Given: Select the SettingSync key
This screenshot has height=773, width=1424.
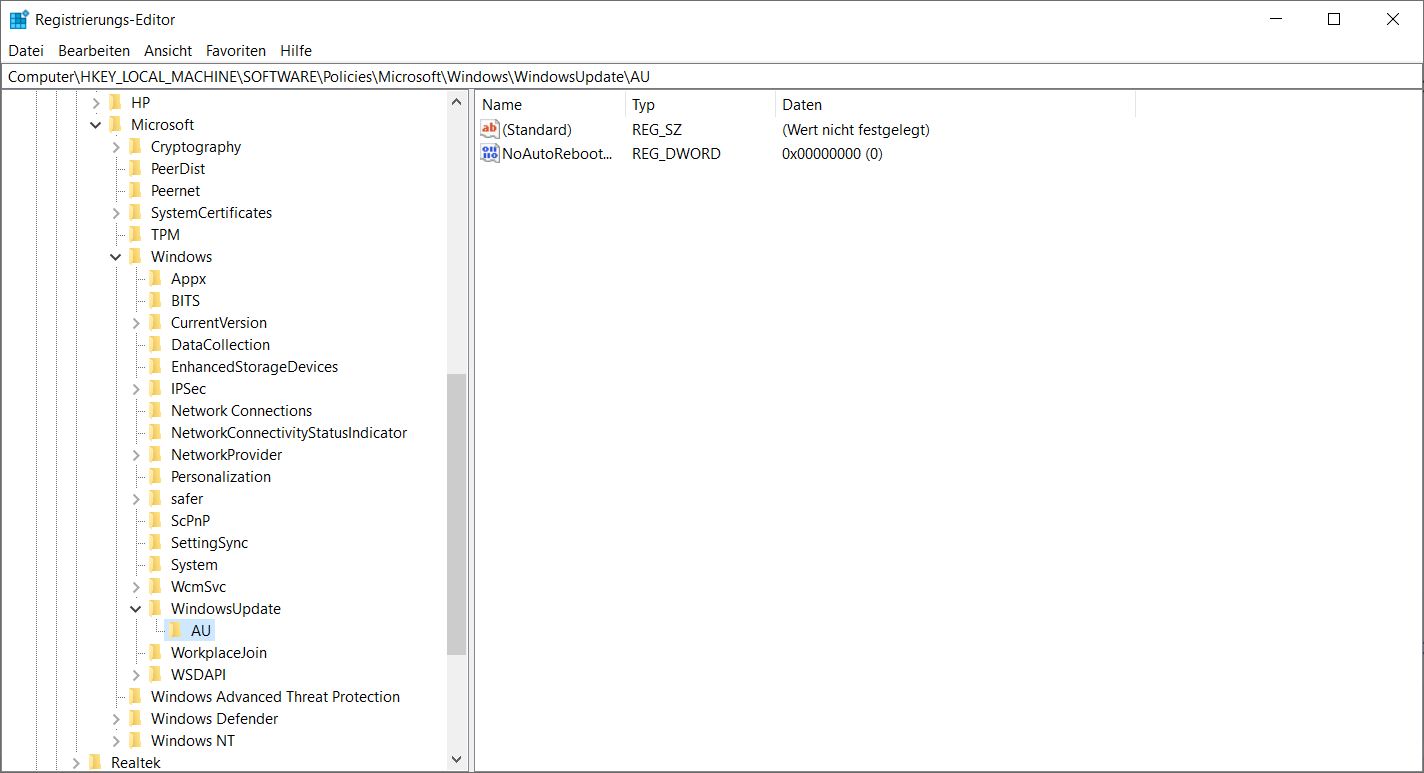Looking at the screenshot, I should click(209, 542).
